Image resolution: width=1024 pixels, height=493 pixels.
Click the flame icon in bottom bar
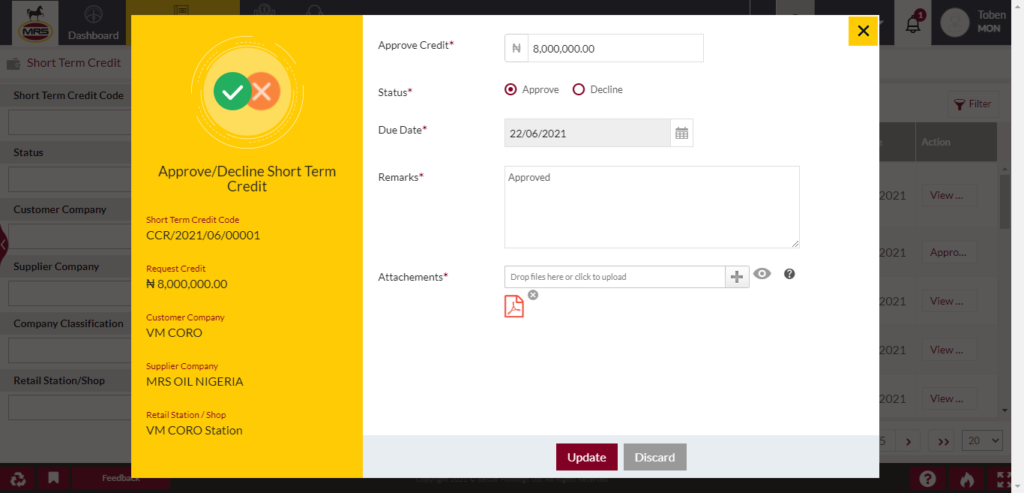tap(967, 479)
